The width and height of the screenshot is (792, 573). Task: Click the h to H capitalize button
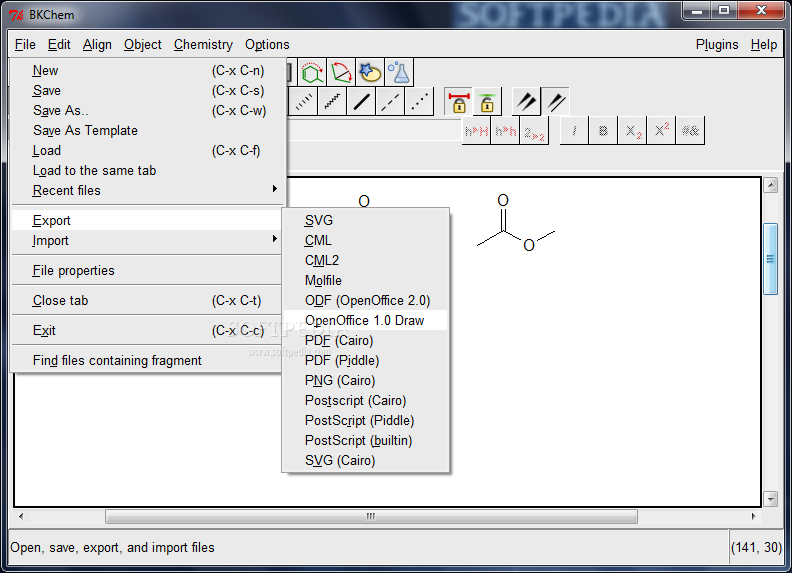(476, 131)
